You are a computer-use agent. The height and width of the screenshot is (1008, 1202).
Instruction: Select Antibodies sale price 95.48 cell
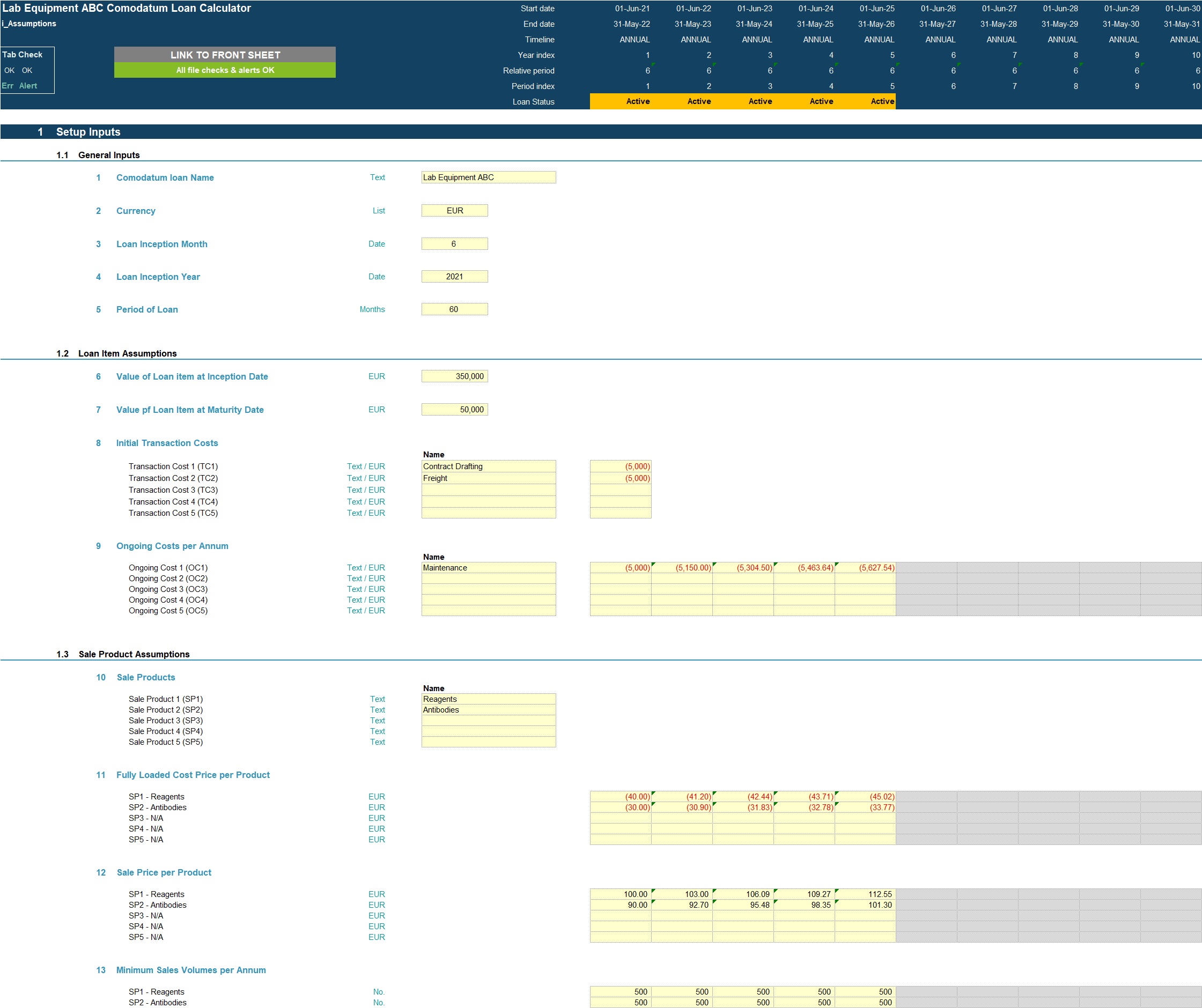click(743, 905)
